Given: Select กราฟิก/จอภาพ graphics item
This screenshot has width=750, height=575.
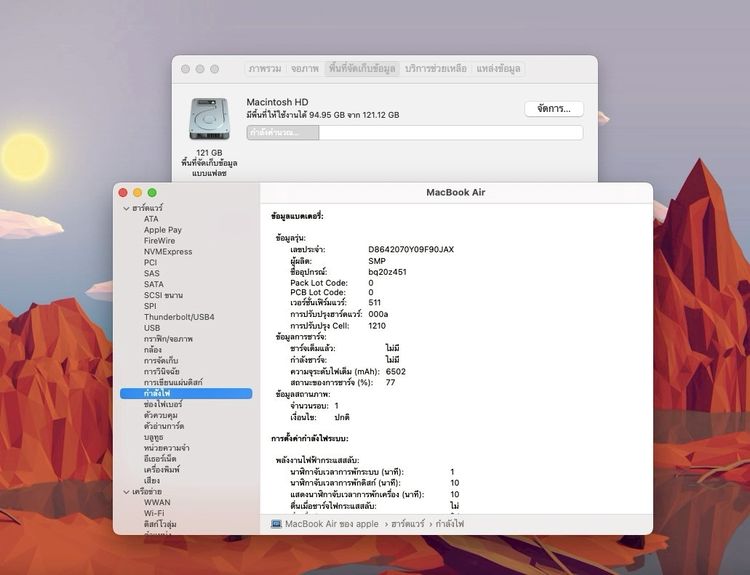Looking at the screenshot, I should click(x=168, y=339).
